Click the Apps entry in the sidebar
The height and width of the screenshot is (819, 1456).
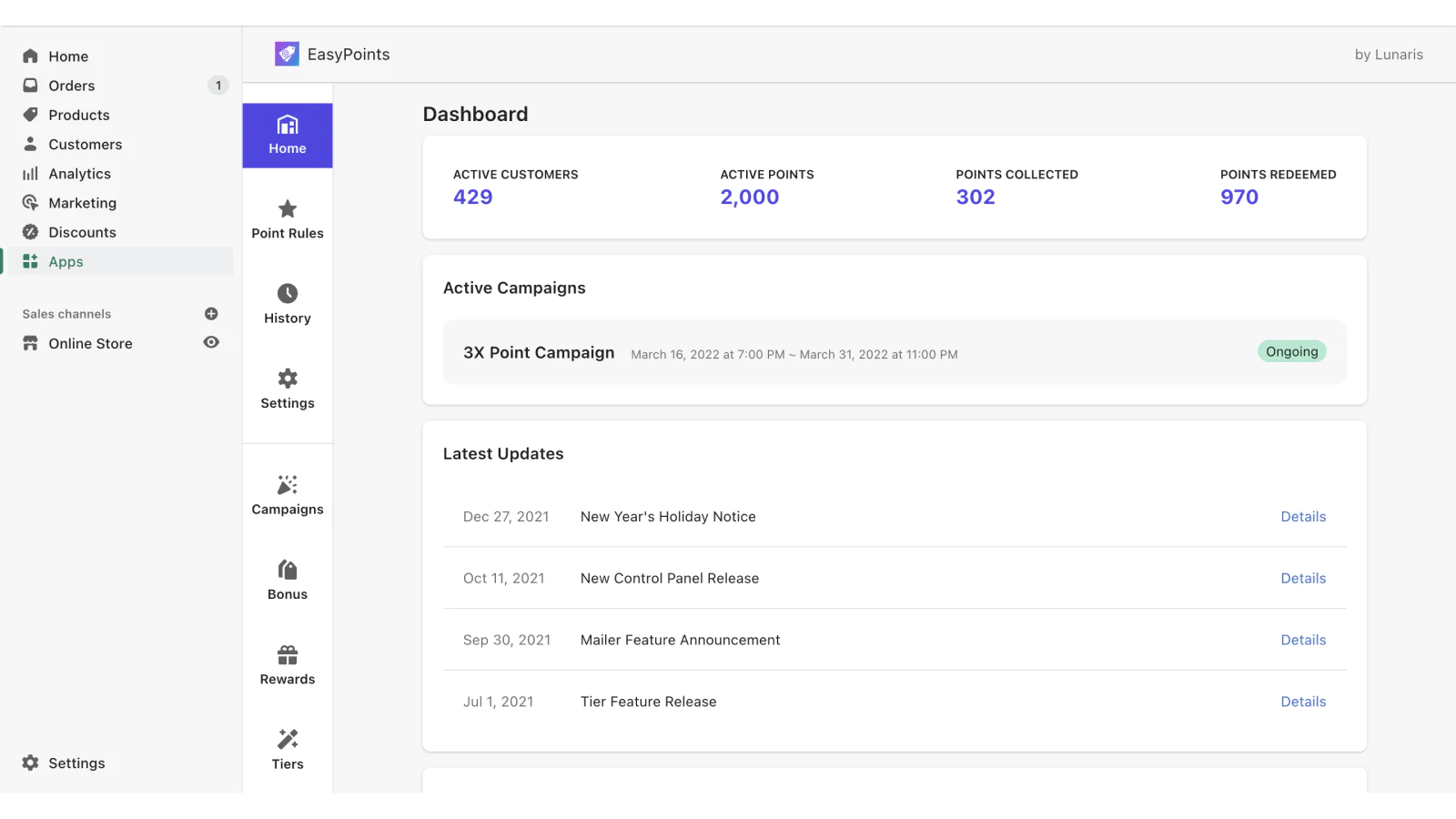coord(65,261)
